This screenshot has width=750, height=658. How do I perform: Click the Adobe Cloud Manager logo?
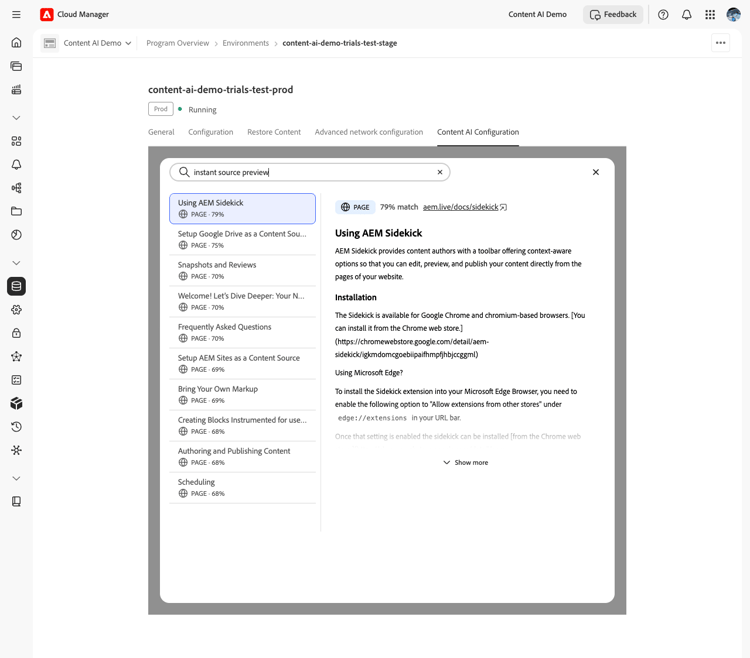tap(47, 14)
